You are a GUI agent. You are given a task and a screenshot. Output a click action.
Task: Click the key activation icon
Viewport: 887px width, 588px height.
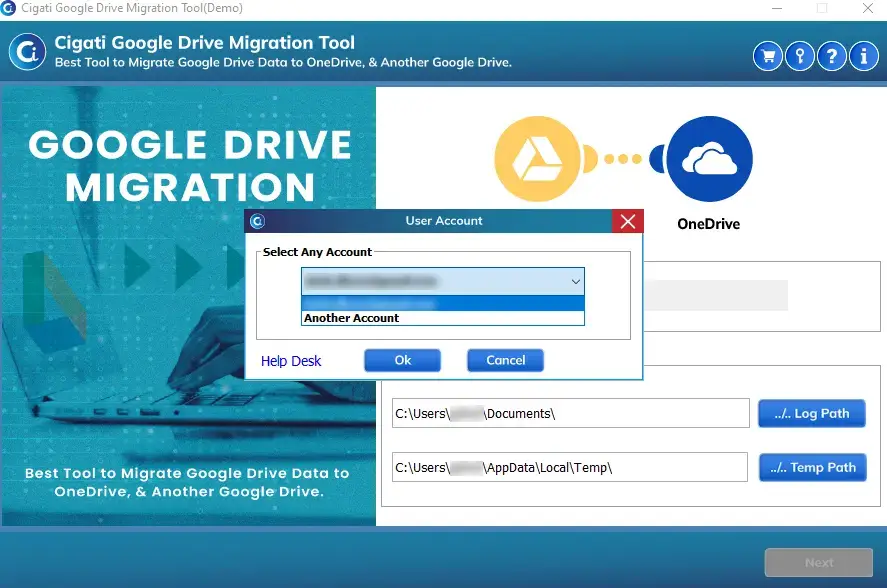tap(800, 56)
